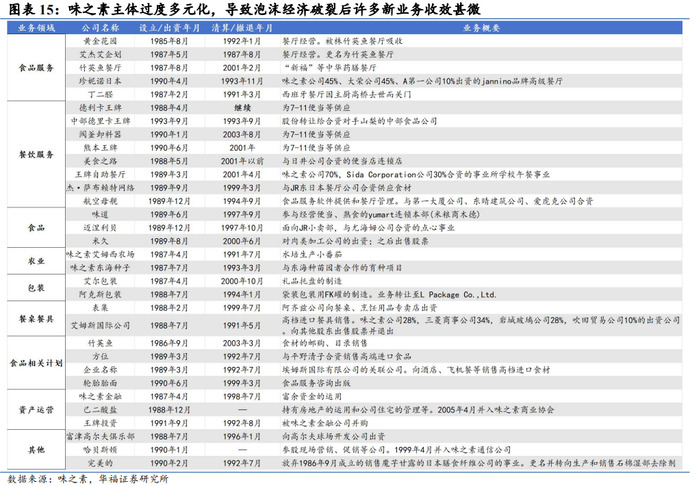Click the date 1985年8月

coord(169,41)
